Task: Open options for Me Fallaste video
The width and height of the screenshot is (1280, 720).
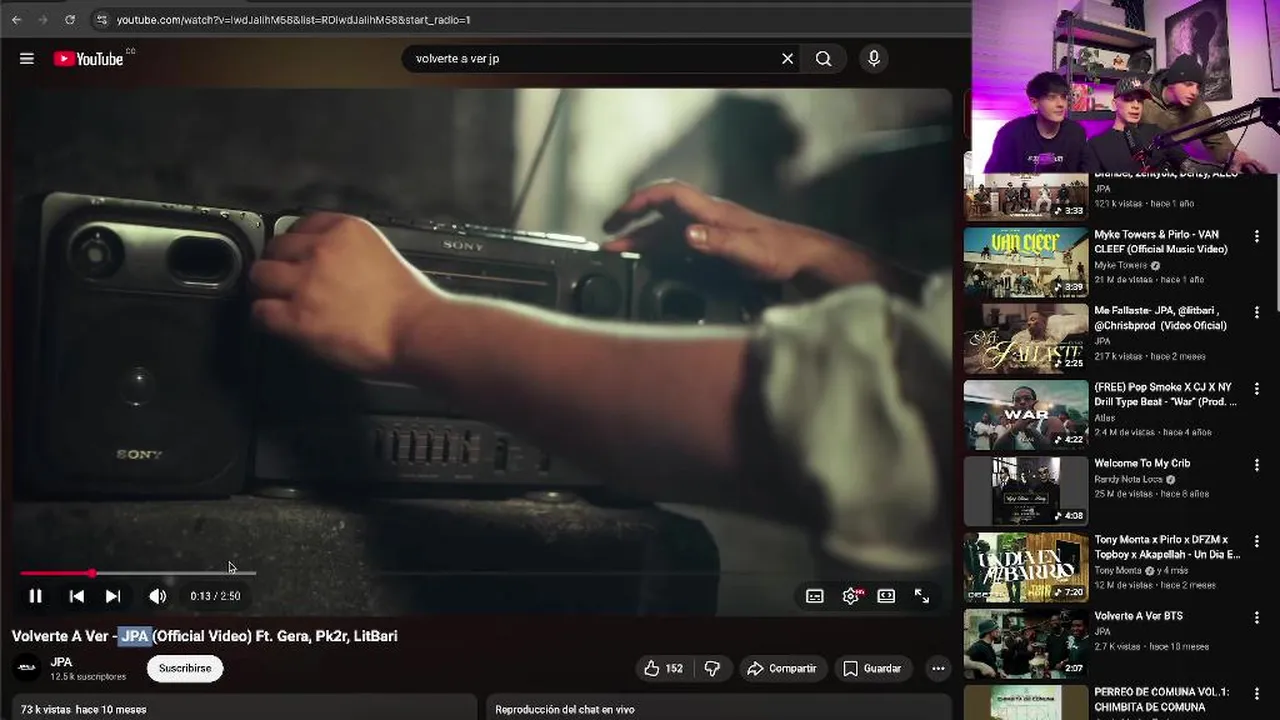Action: coord(1257,313)
